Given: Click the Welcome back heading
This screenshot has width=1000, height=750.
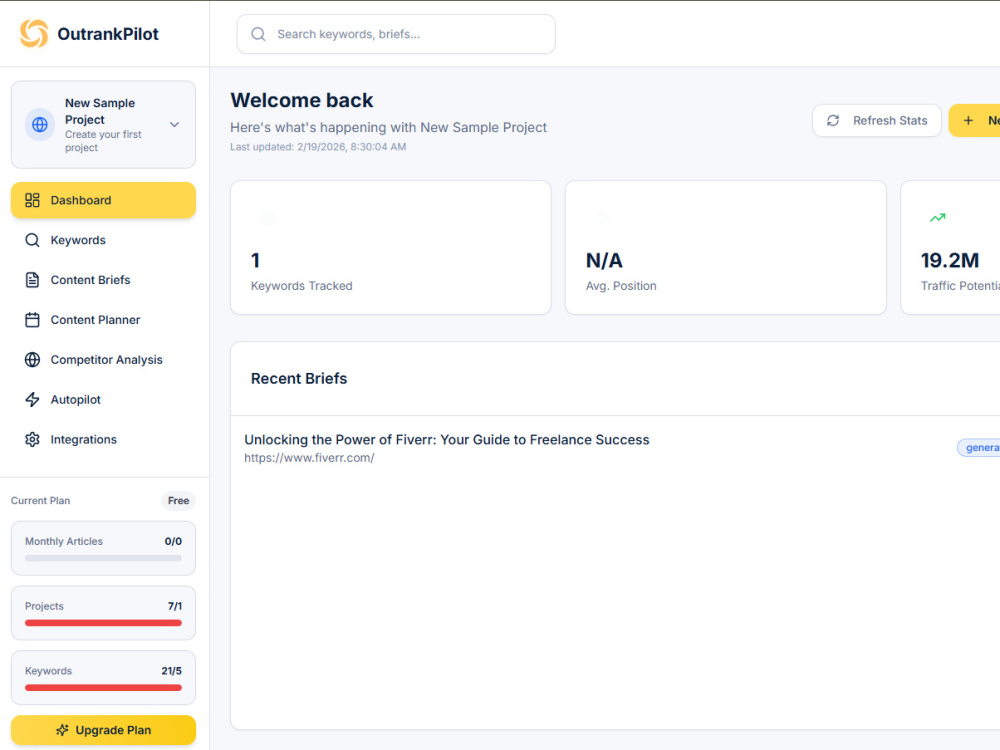Looking at the screenshot, I should pos(302,100).
